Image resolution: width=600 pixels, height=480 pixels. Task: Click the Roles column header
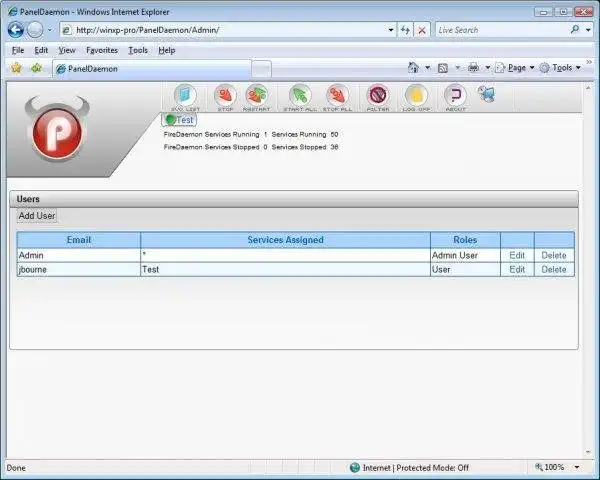click(x=465, y=240)
